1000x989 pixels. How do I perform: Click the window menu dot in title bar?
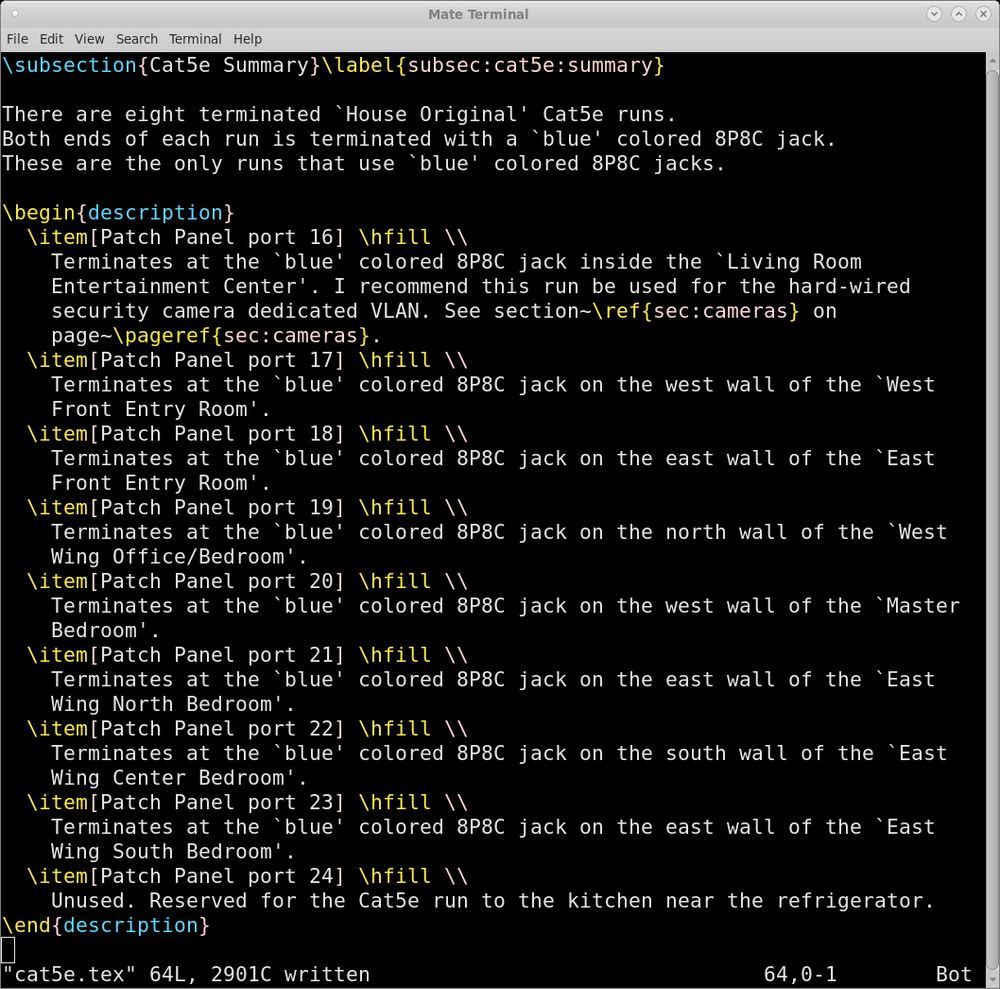(15, 13)
